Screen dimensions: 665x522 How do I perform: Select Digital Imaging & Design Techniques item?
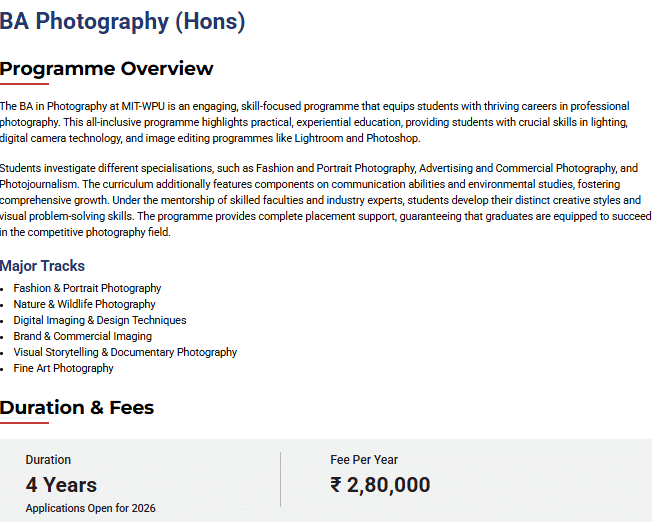[100, 320]
